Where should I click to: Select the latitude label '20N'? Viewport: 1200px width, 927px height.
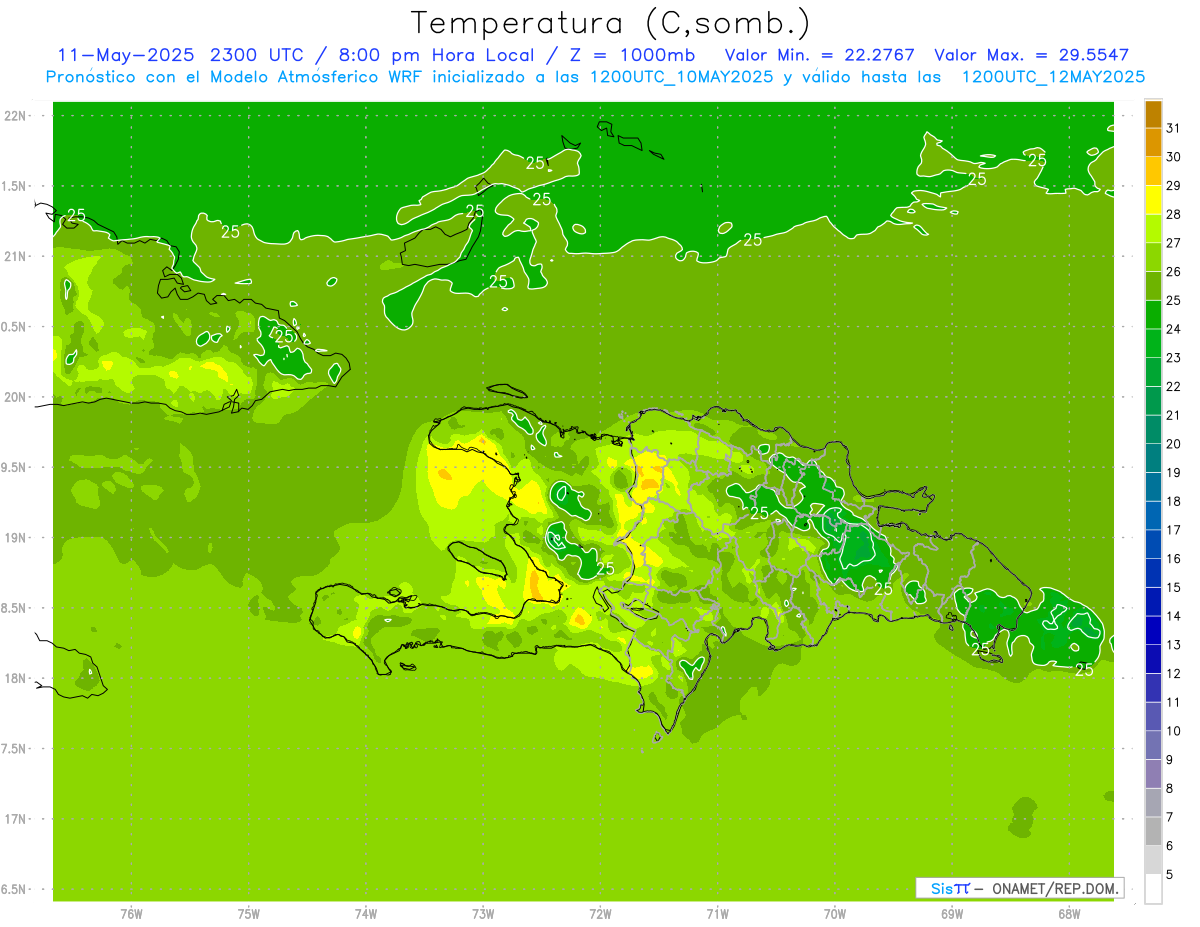click(x=15, y=397)
